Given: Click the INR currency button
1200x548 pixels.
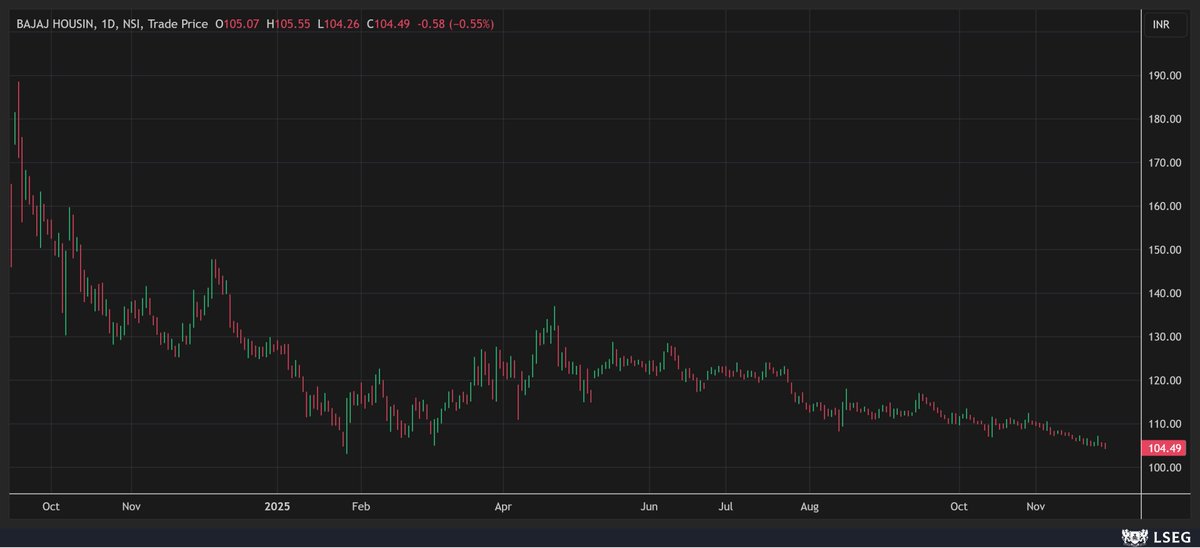Looking at the screenshot, I should (1163, 24).
